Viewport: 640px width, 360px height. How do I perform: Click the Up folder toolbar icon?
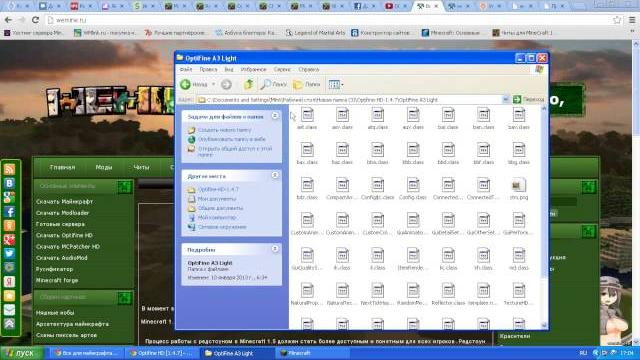pyautogui.click(x=248, y=84)
